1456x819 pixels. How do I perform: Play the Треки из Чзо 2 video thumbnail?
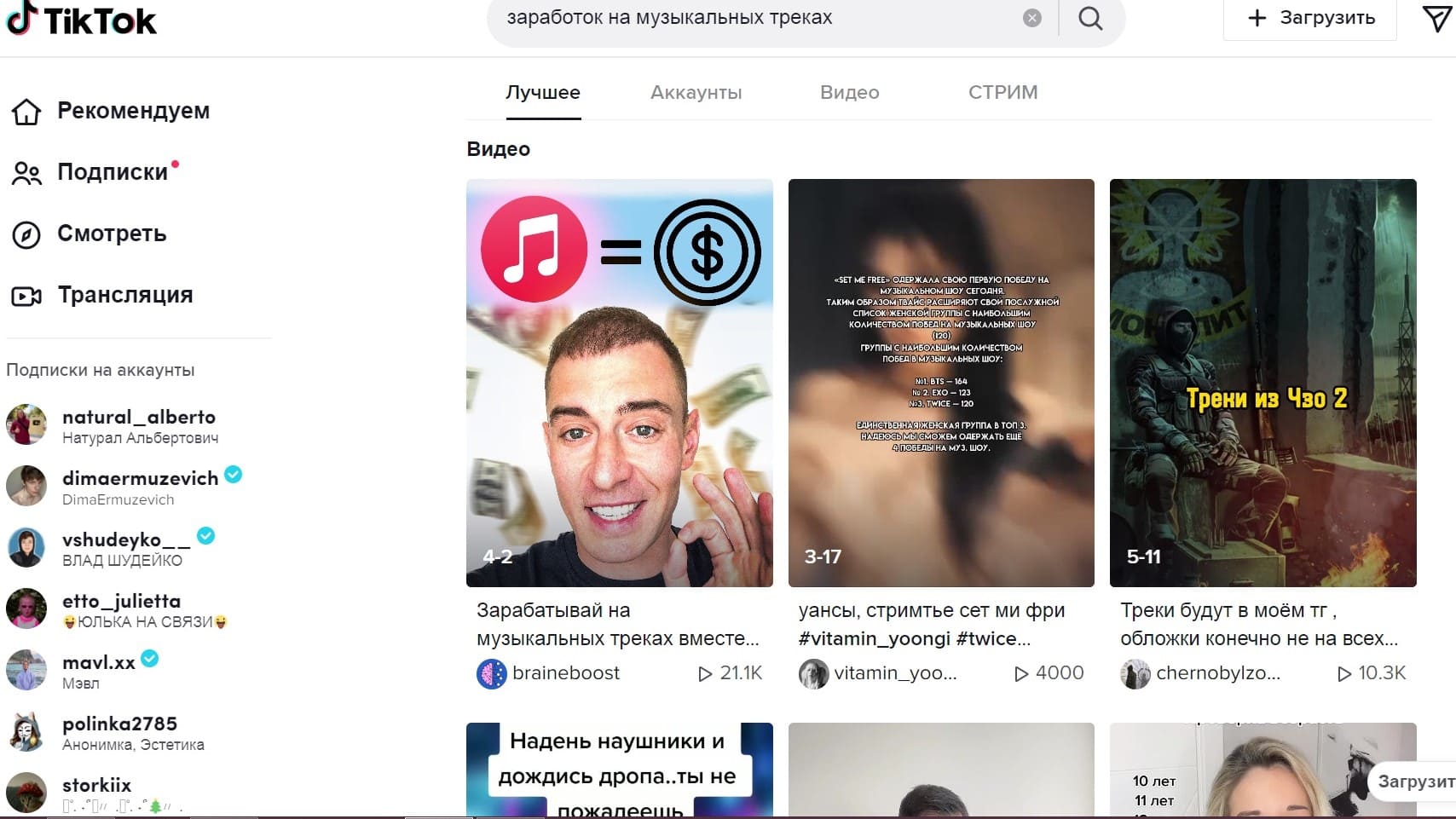(1263, 383)
